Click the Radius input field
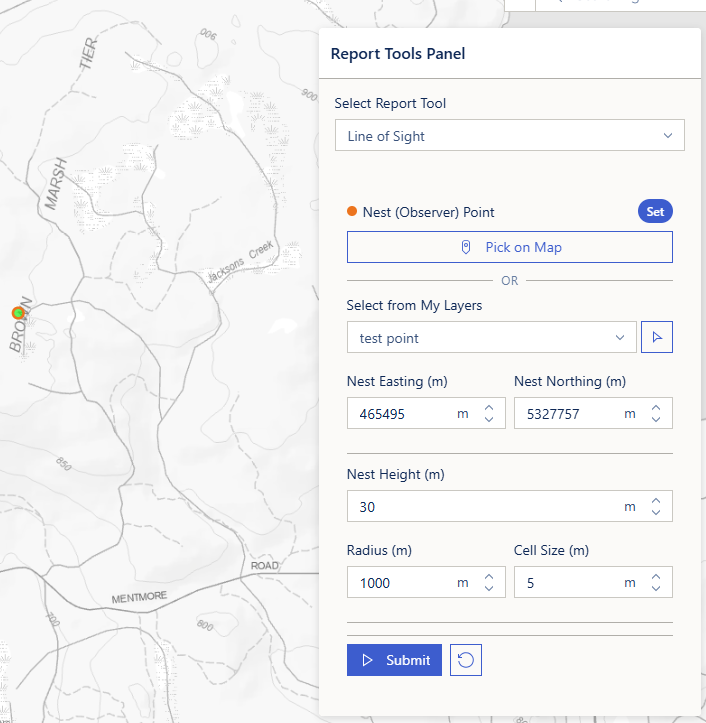This screenshot has height=723, width=706. (426, 582)
